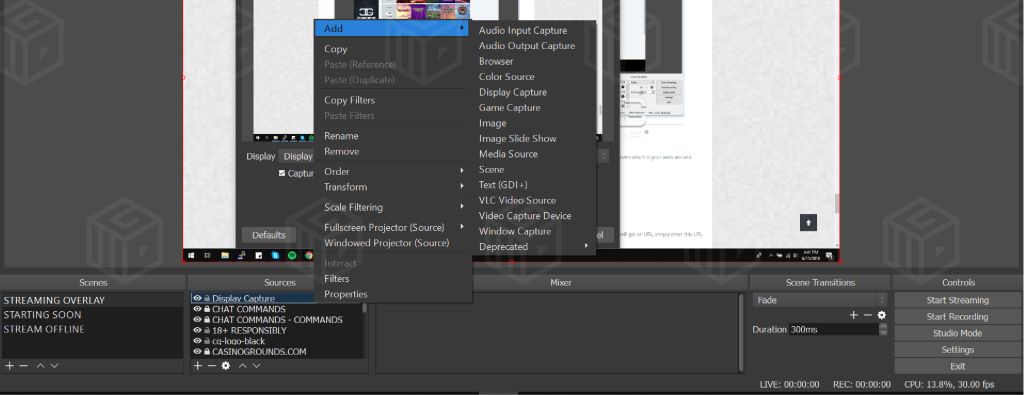
Task: Open source properties gear in Sources panel
Action: coord(226,366)
